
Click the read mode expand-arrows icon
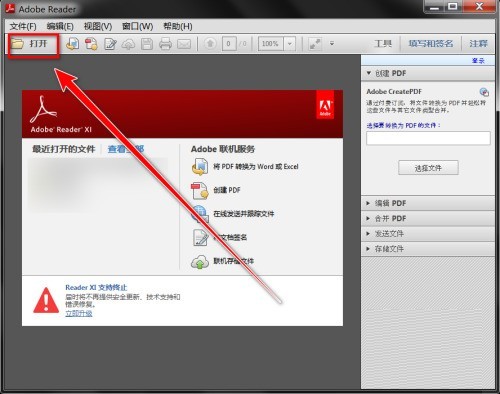pyautogui.click(x=315, y=44)
